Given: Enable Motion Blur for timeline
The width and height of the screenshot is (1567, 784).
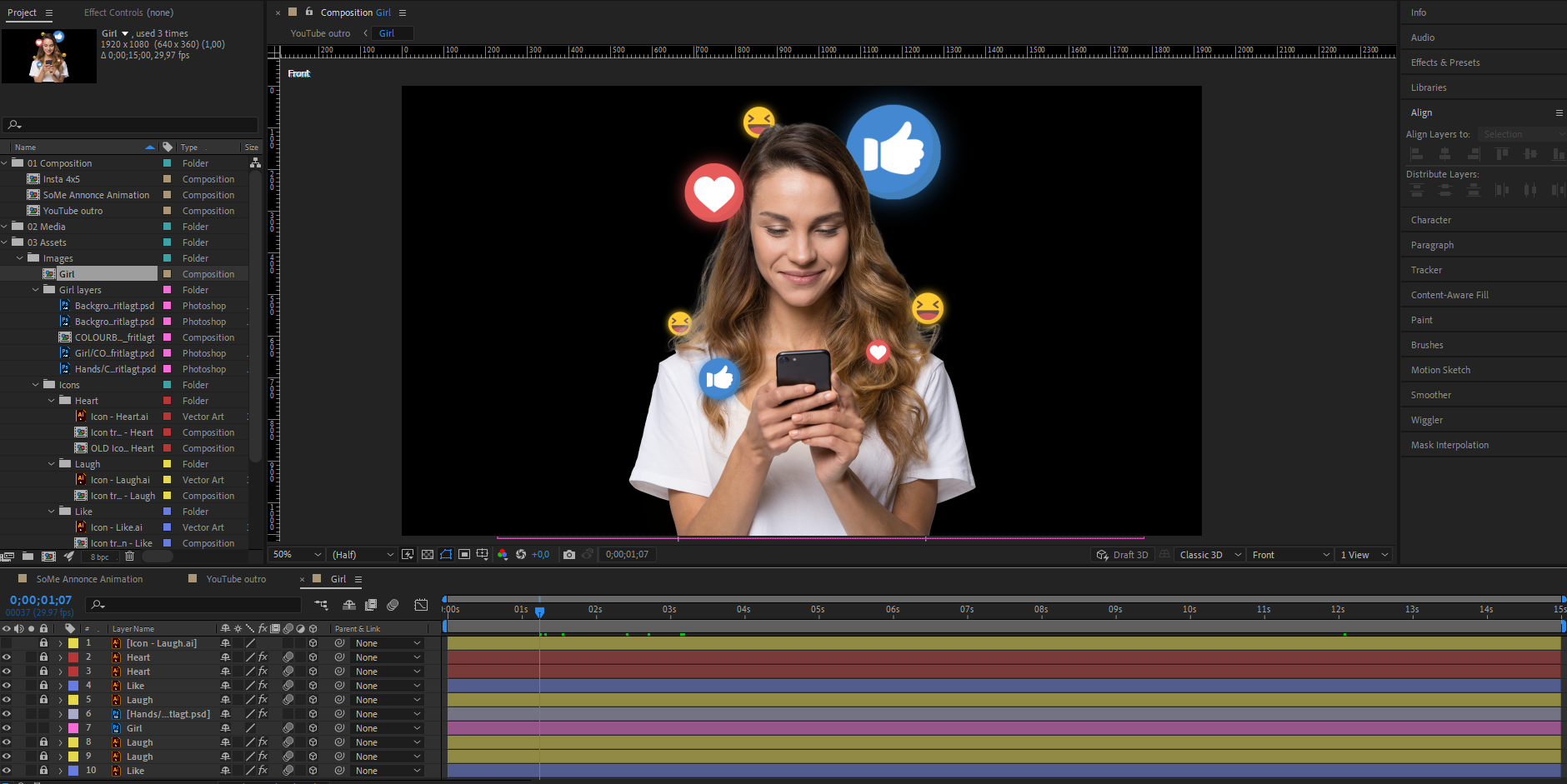Looking at the screenshot, I should coord(393,605).
